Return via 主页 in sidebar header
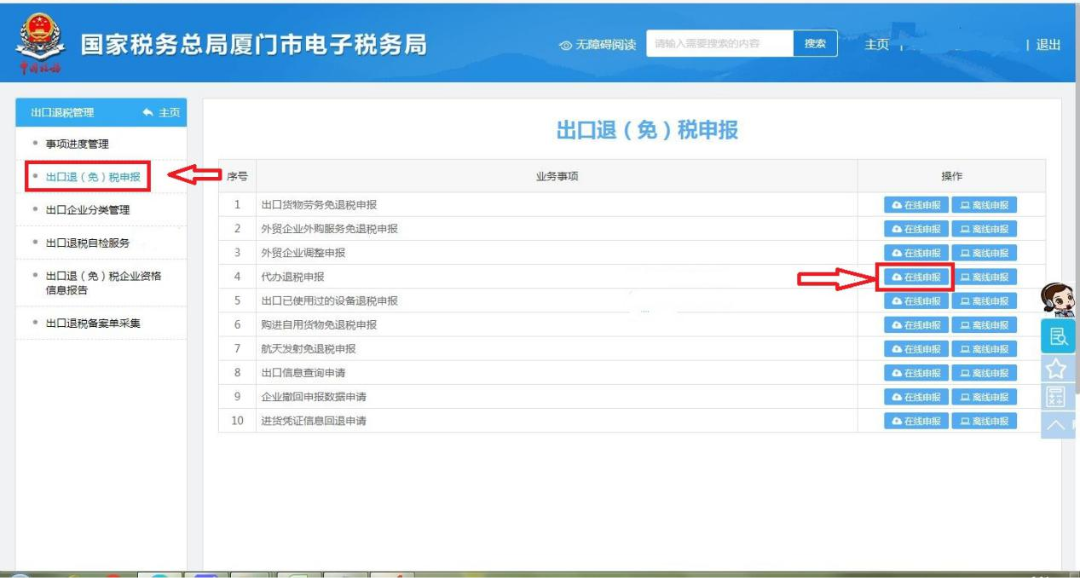 click(x=162, y=113)
